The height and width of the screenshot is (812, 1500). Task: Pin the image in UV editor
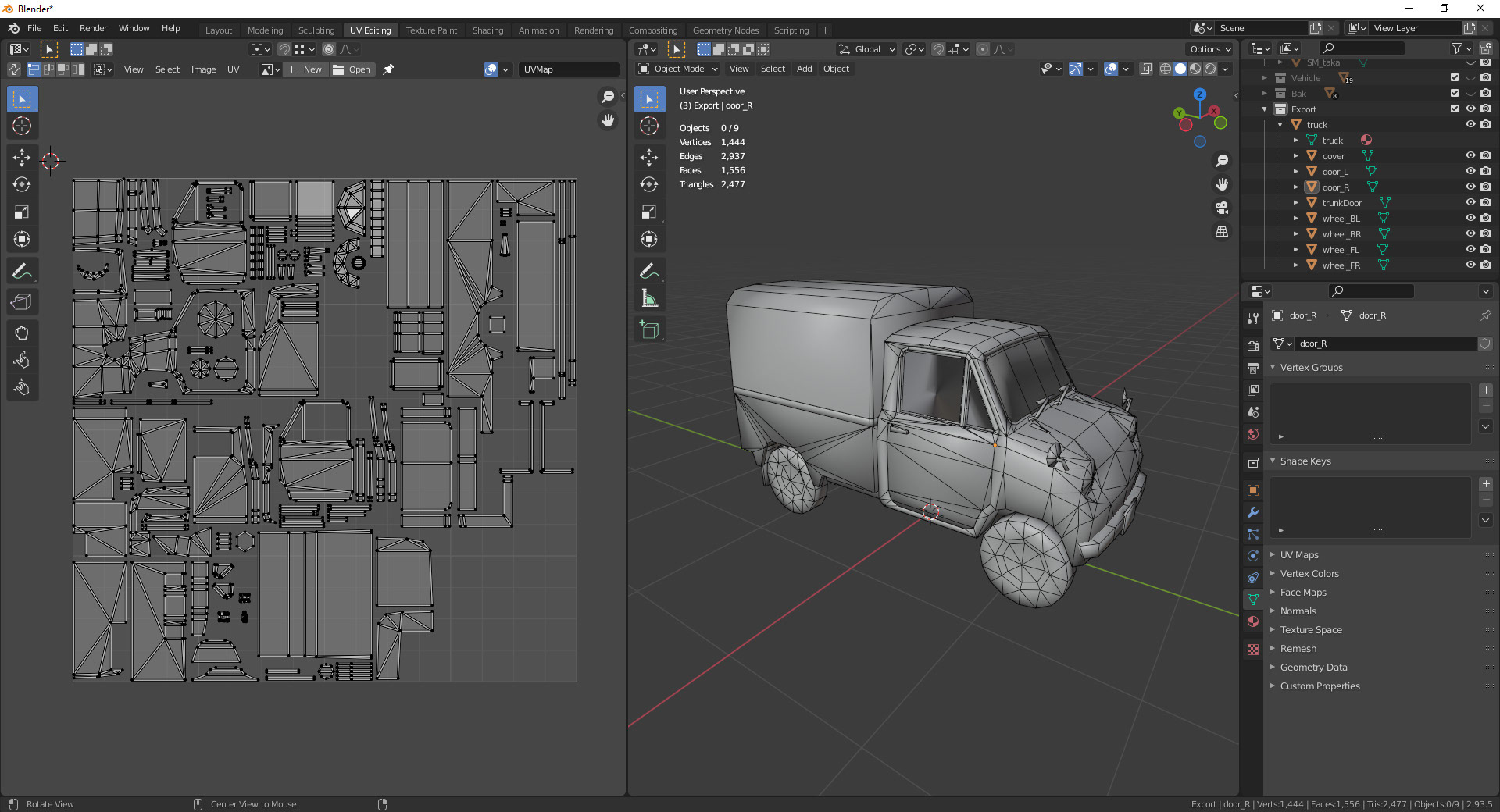pyautogui.click(x=388, y=69)
